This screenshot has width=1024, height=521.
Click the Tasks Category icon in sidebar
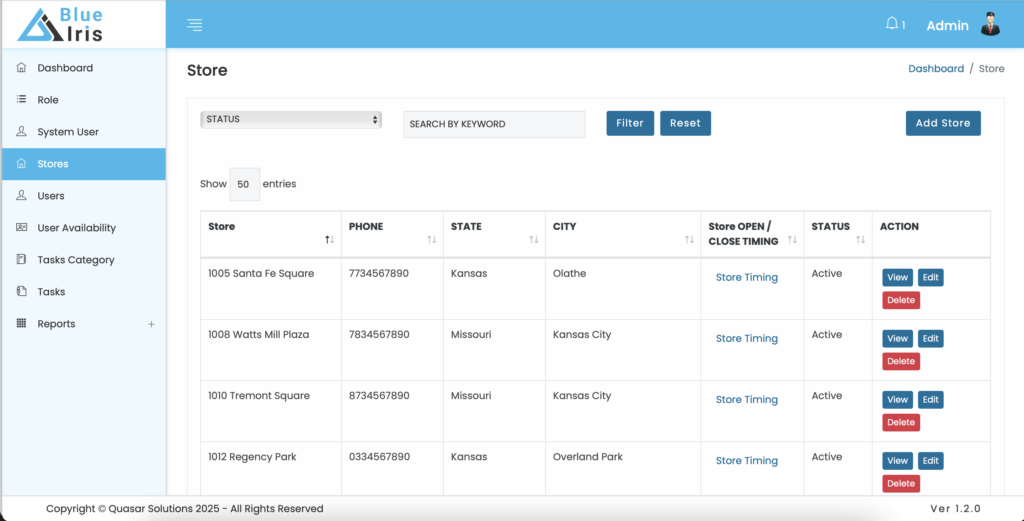(22, 260)
